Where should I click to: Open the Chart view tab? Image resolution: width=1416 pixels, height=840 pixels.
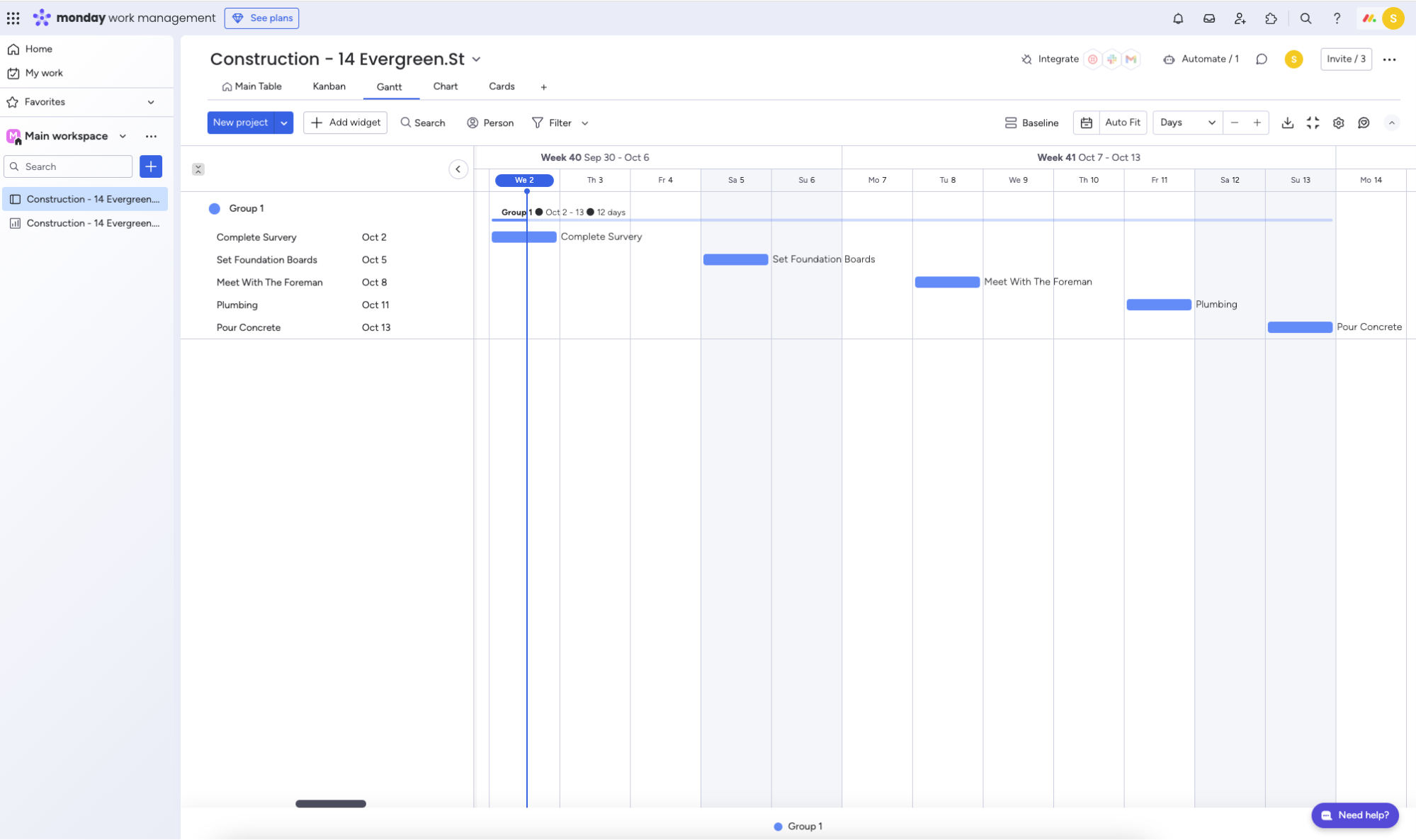(445, 86)
